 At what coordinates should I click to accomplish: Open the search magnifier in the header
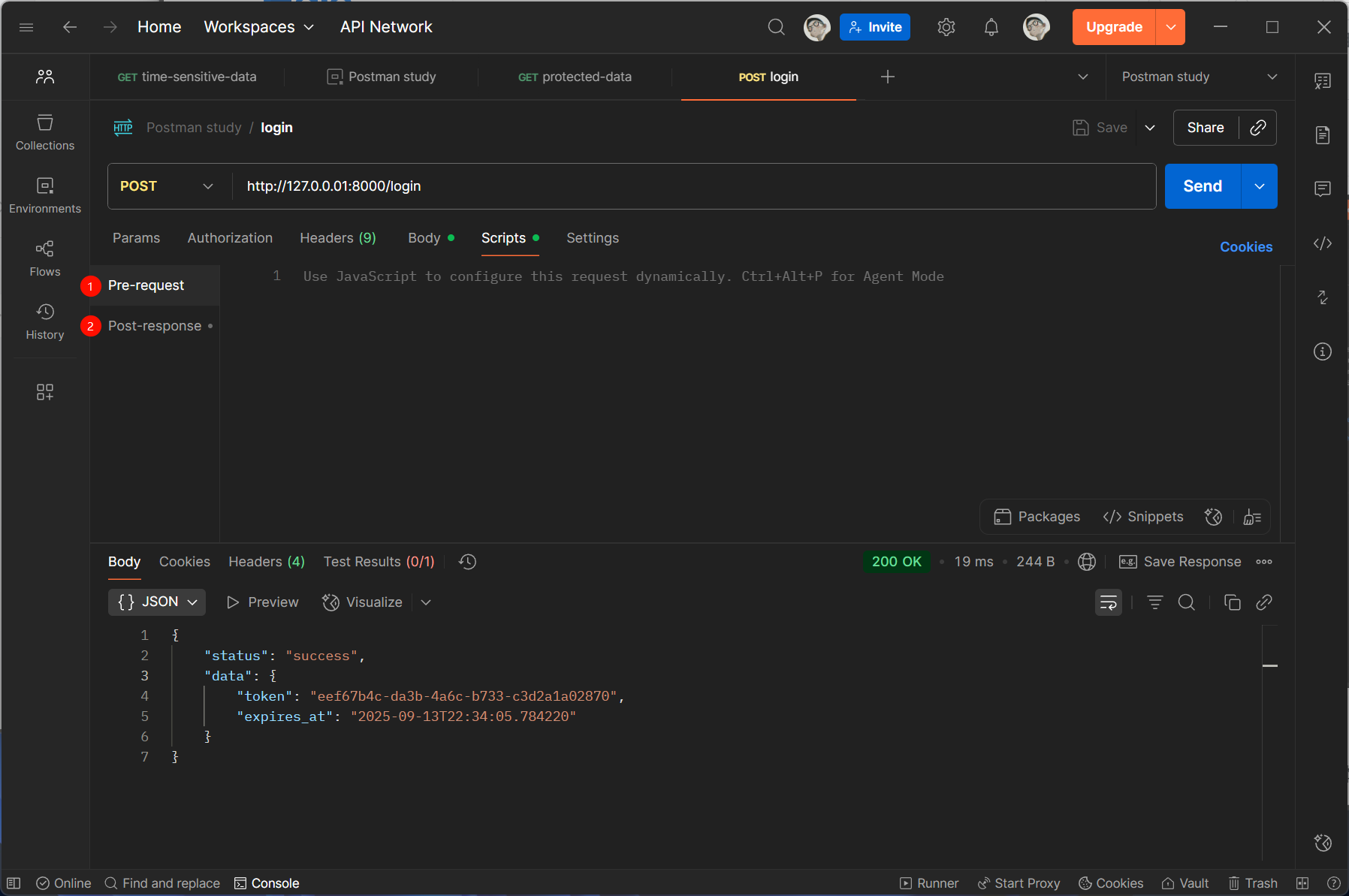click(x=777, y=27)
